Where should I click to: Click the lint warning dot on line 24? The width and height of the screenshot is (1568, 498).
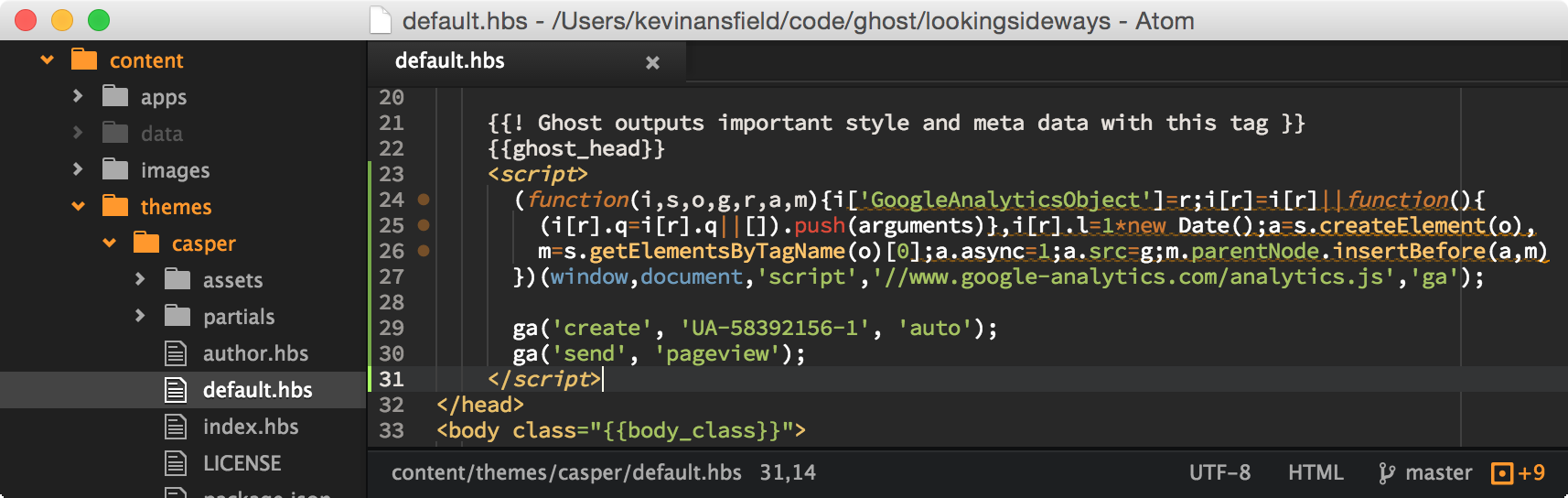[x=424, y=200]
